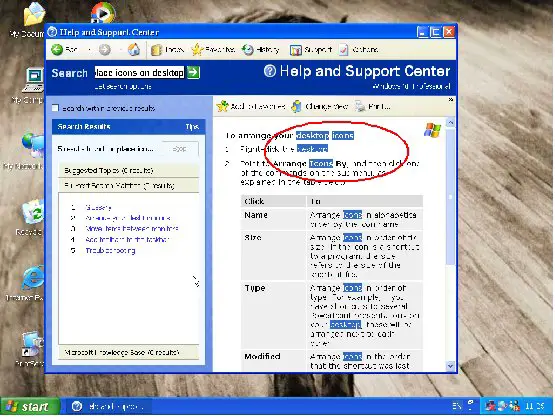Viewport: 555px width, 417px height.
Task: Click the "Click" column header in table
Action: pyautogui.click(x=273, y=201)
